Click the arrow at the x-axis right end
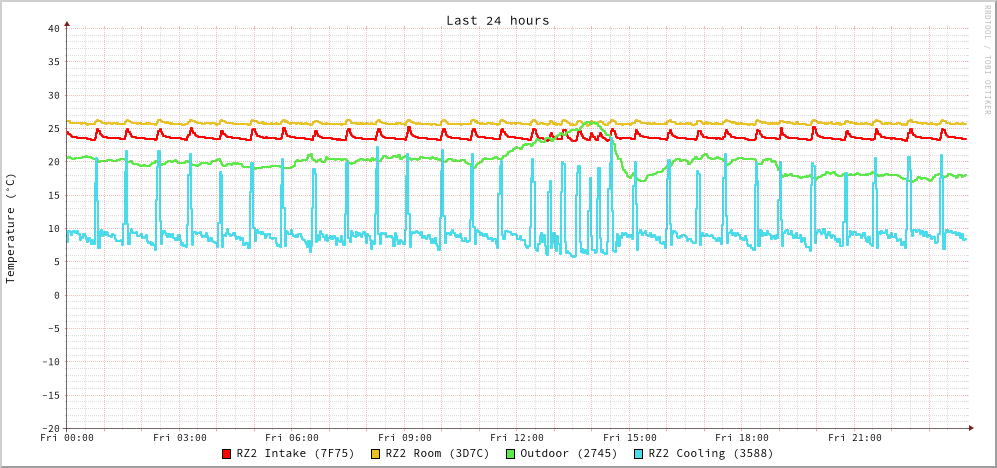The height and width of the screenshot is (468, 997). (x=970, y=428)
